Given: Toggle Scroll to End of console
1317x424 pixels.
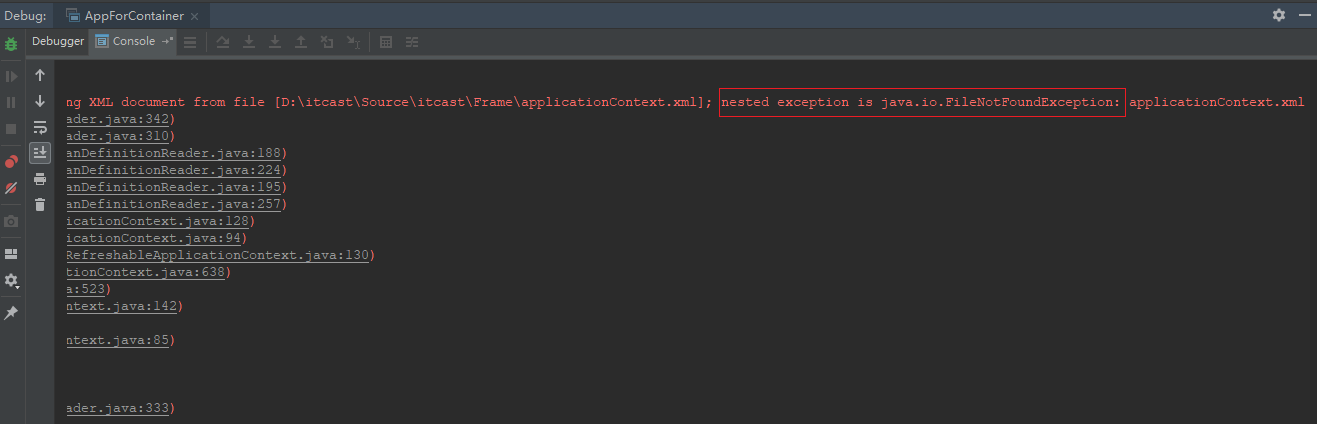Looking at the screenshot, I should point(40,153).
